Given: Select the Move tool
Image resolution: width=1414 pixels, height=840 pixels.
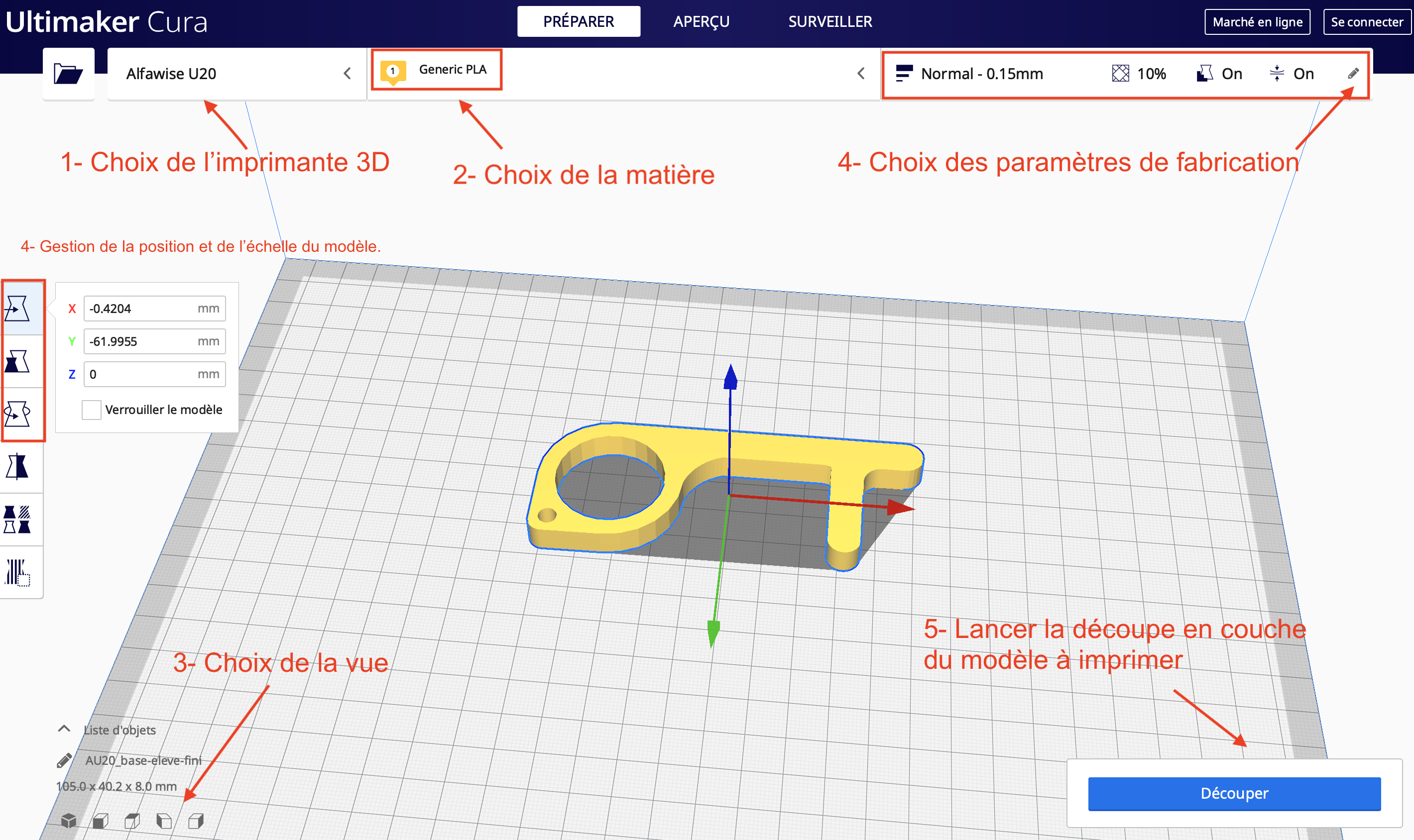Looking at the screenshot, I should [x=17, y=309].
